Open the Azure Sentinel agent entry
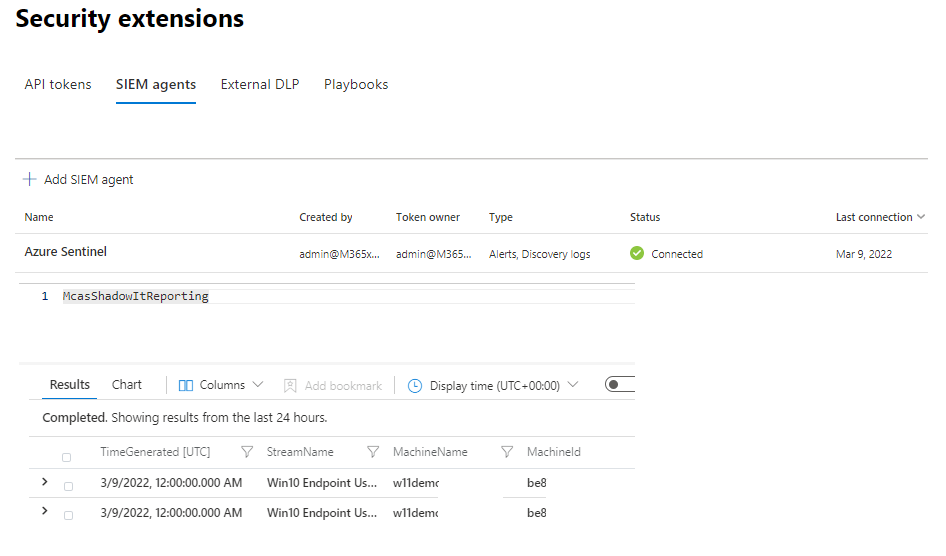The image size is (946, 556). 66,252
